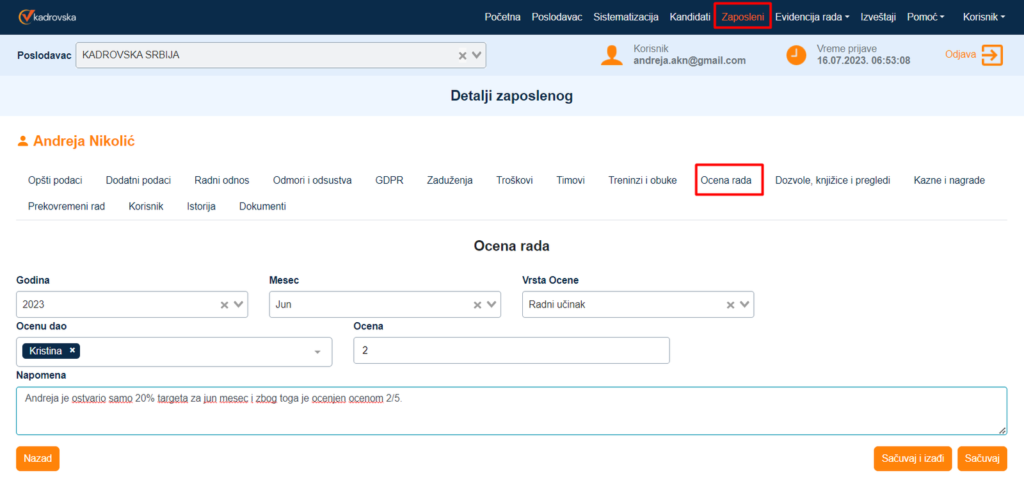Expand the Godina dropdown arrow
Viewport: 1024px width, 499px height.
click(x=239, y=305)
